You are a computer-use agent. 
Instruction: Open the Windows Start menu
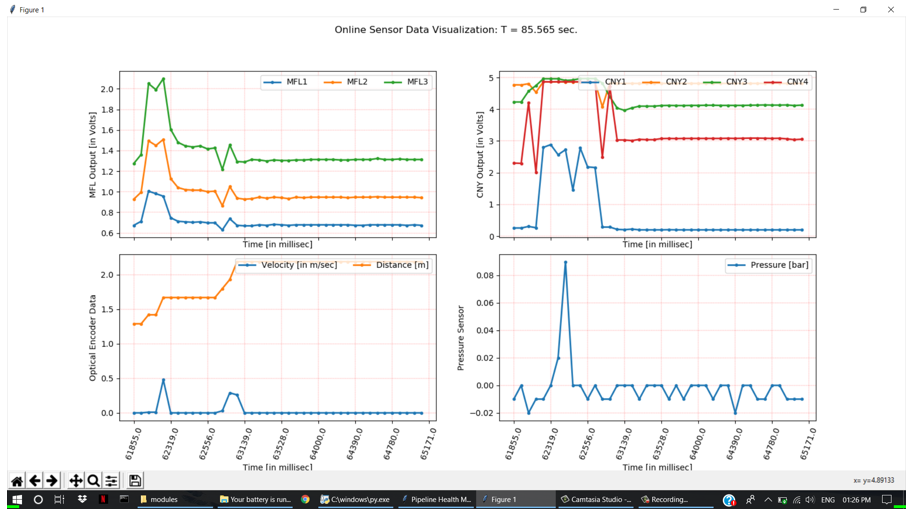pyautogui.click(x=16, y=500)
